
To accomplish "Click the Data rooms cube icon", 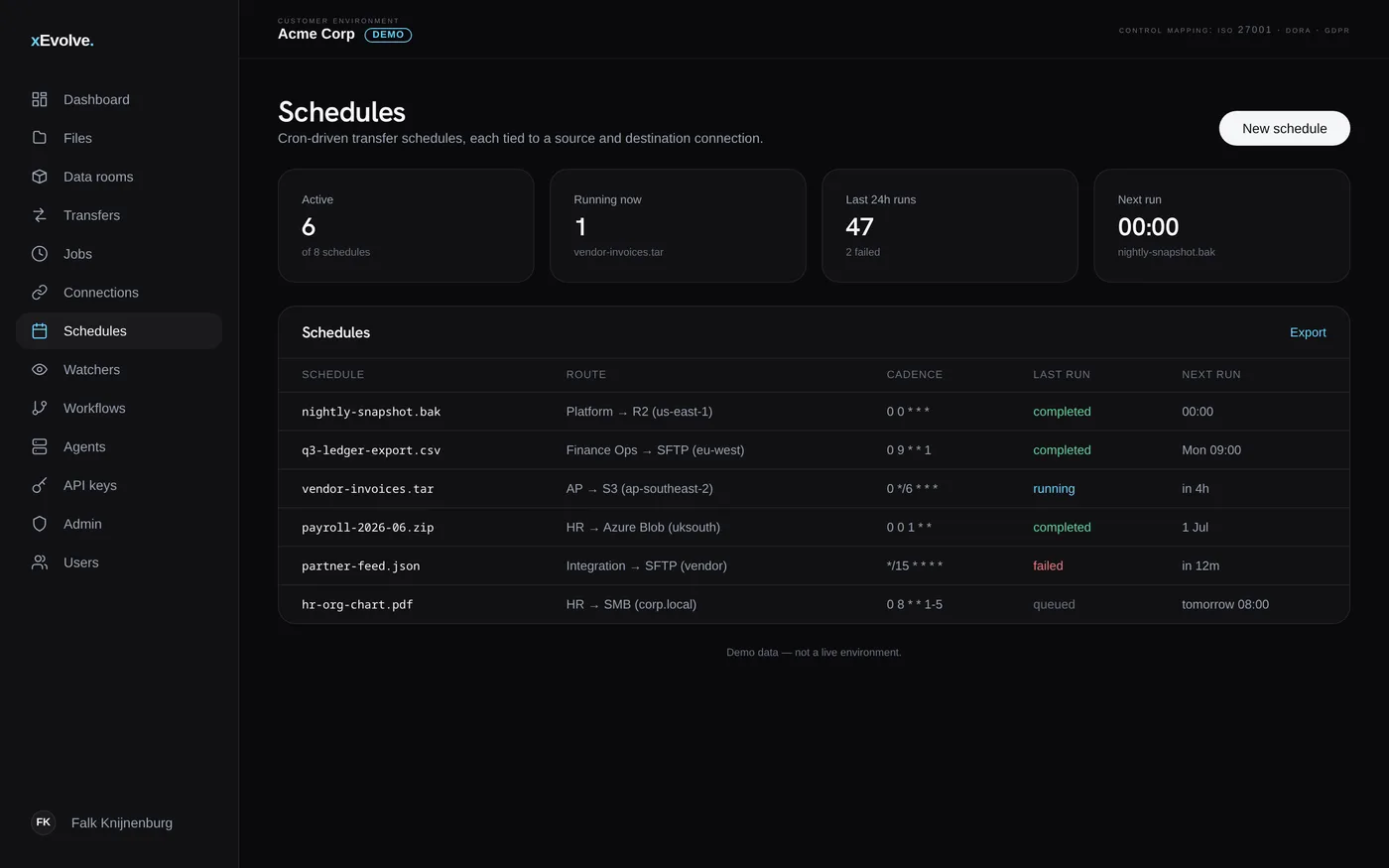I will coord(40,177).
